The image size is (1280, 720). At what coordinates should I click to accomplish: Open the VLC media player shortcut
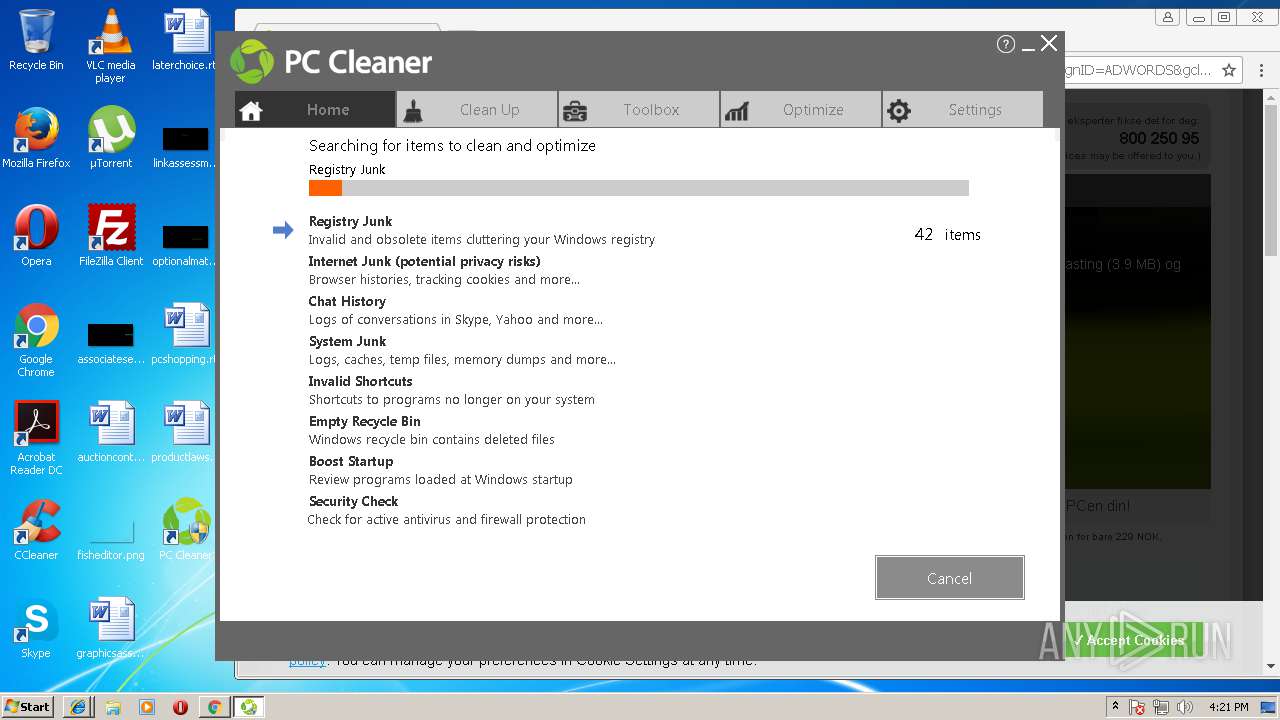[110, 46]
